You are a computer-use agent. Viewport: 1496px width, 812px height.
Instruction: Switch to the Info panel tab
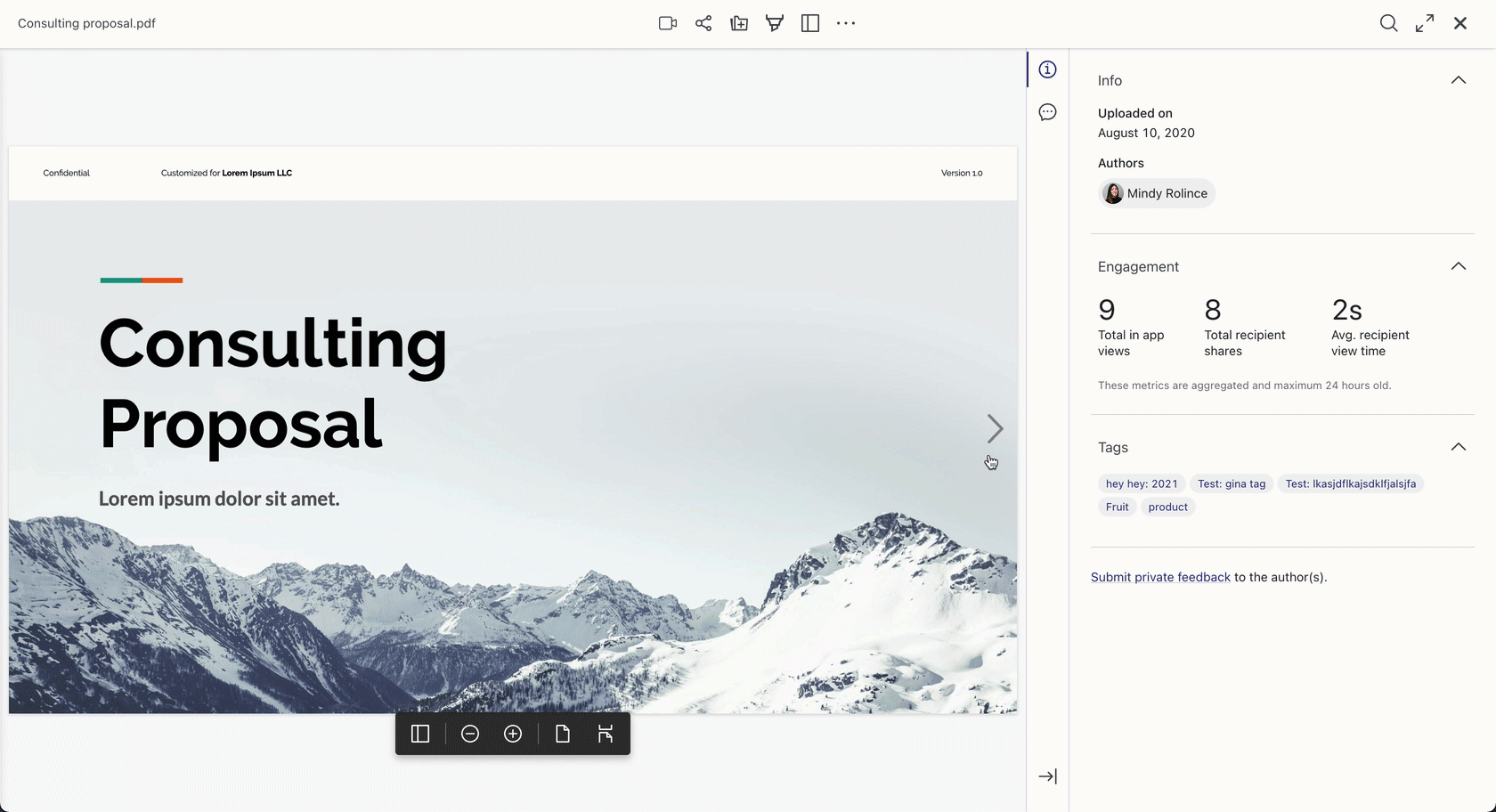point(1048,69)
